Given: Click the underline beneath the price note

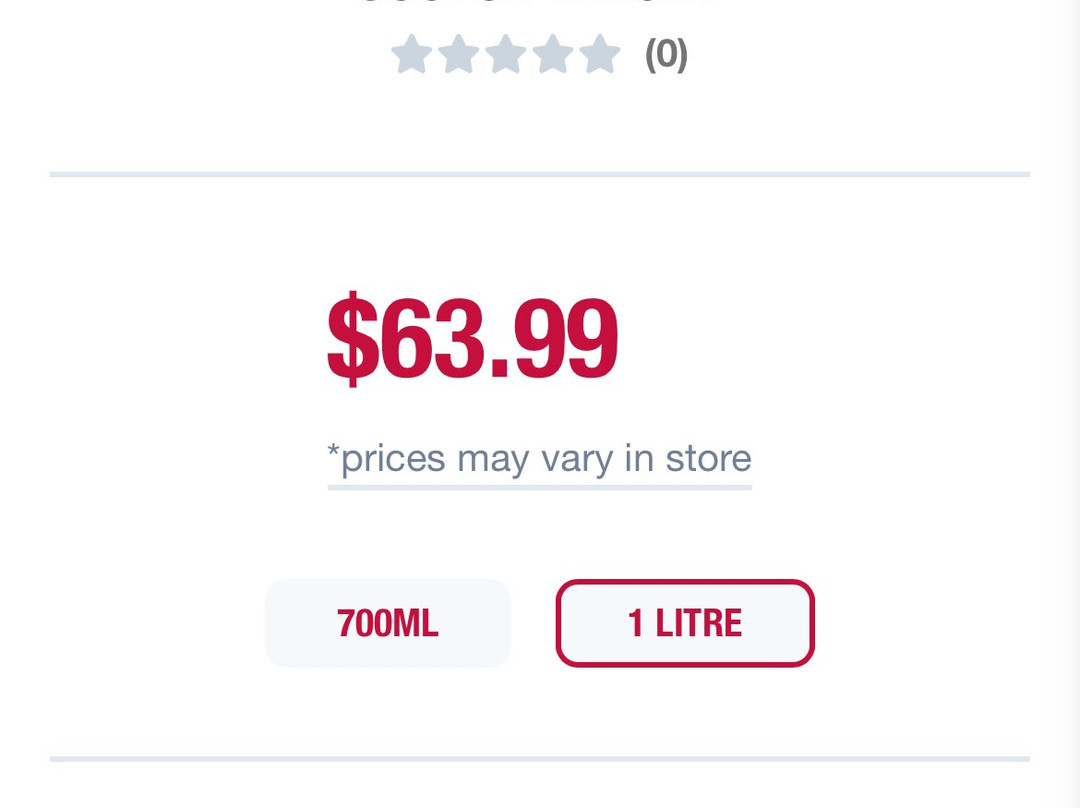Looking at the screenshot, I should point(540,488).
